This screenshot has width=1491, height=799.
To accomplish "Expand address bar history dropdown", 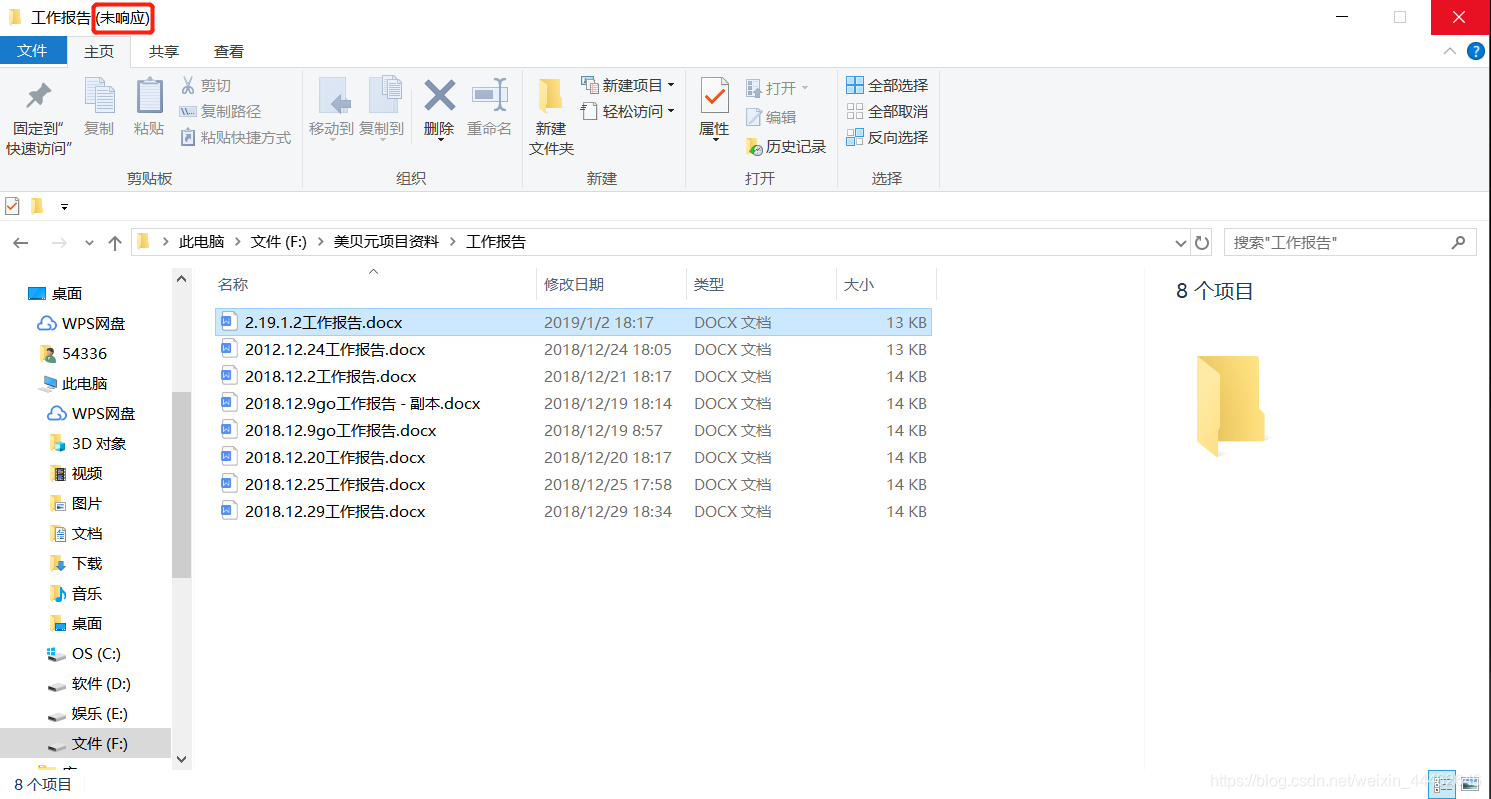I will click(1181, 243).
